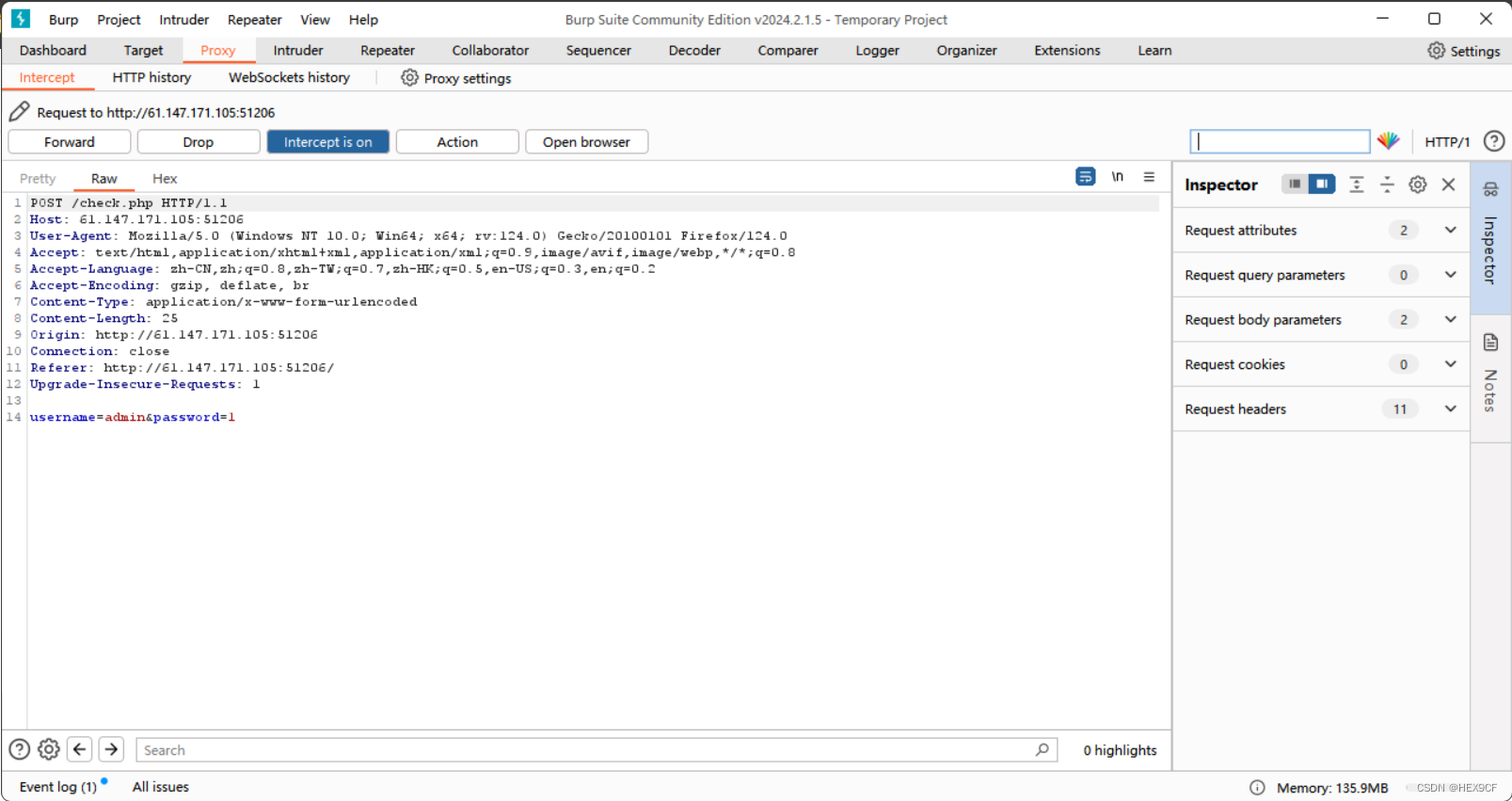This screenshot has height=801, width=1512.
Task: Switch to the Extensions tab
Action: (x=1067, y=51)
